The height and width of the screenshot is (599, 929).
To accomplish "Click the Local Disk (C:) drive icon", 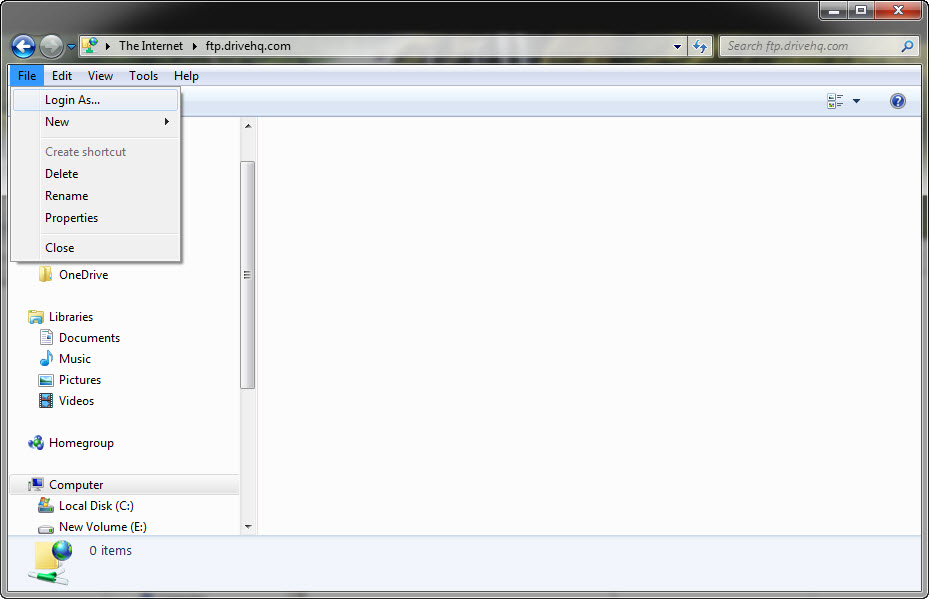I will [x=45, y=506].
